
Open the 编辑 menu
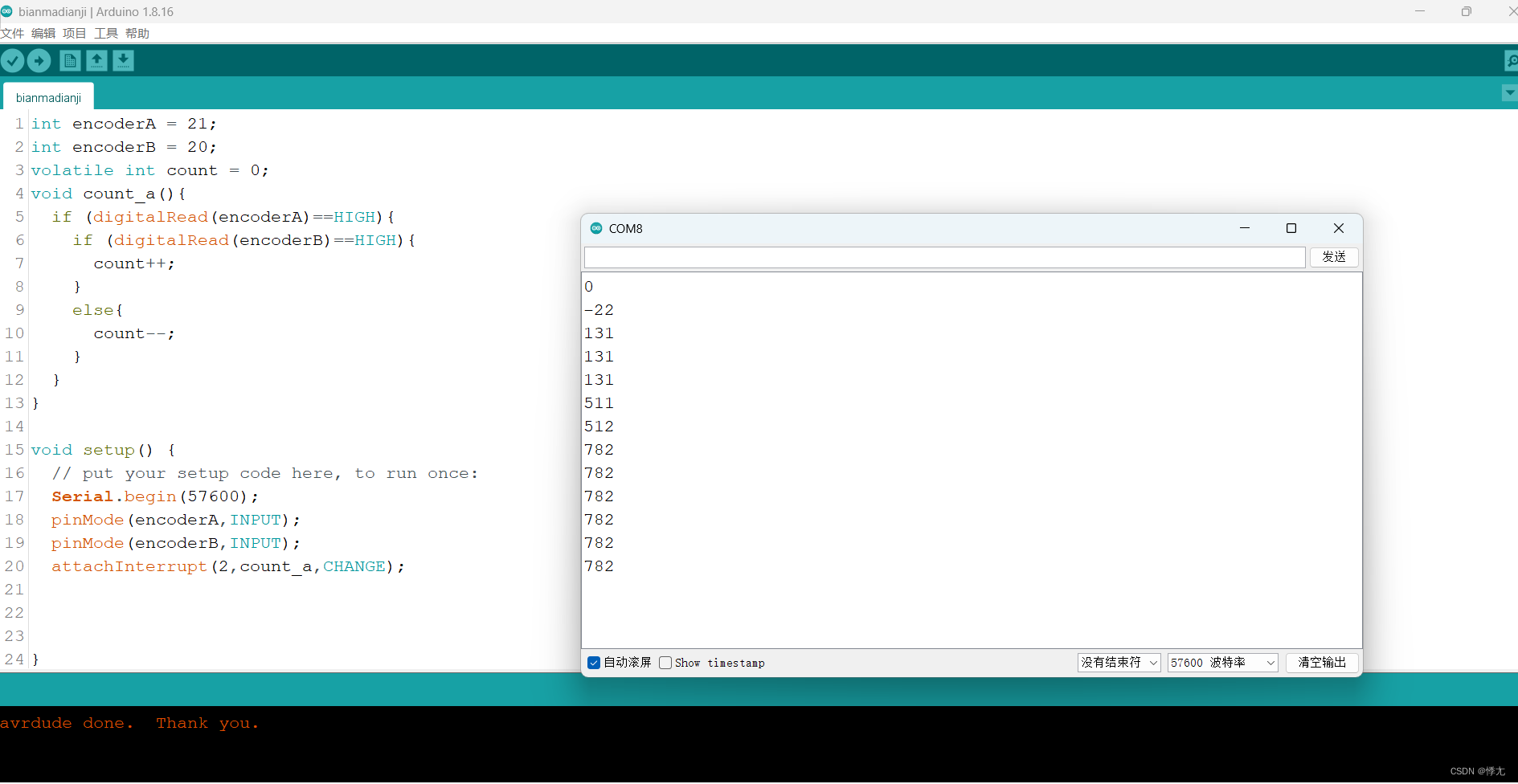point(43,33)
